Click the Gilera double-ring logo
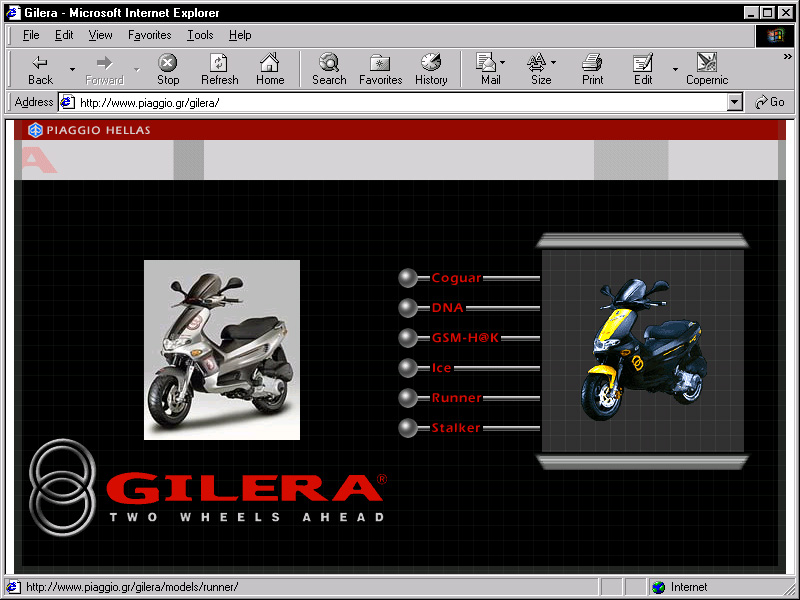Viewport: 800px width, 600px height. 62,487
